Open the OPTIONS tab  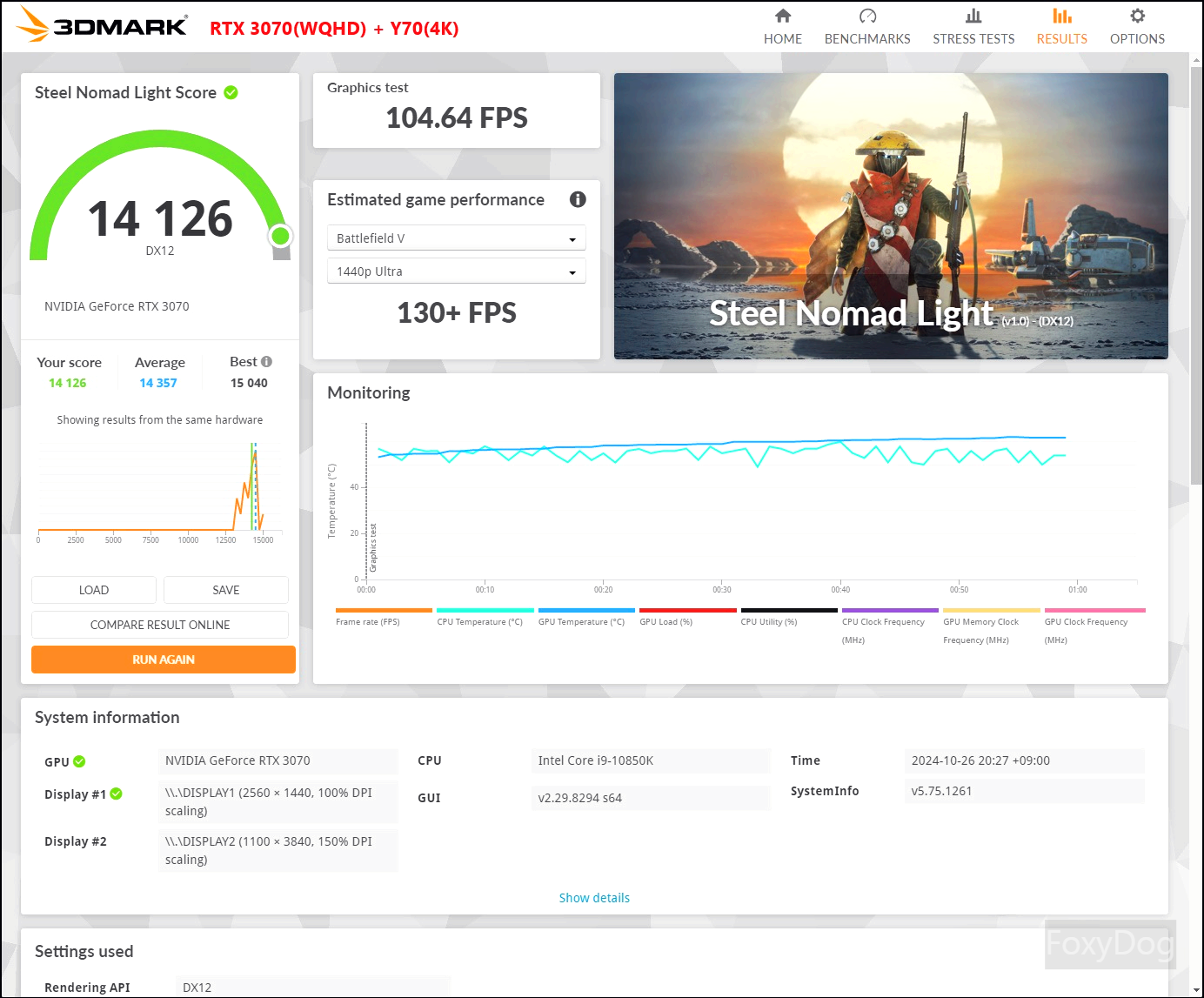[x=1137, y=27]
